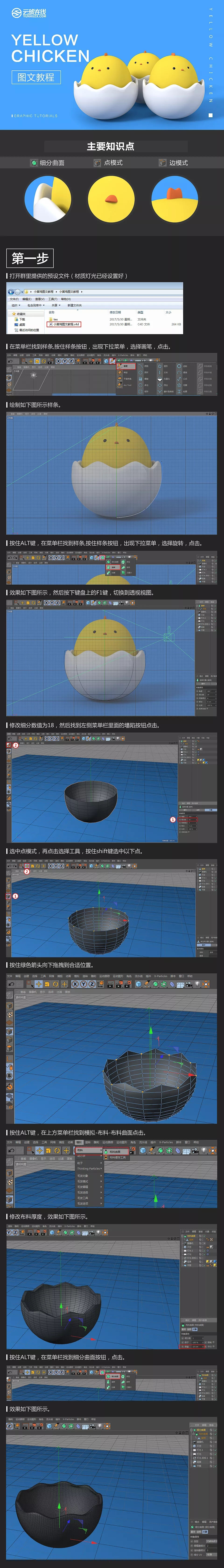
Task: Click Spline Pen icon in green-arrow step toolbar
Action: 147,984
